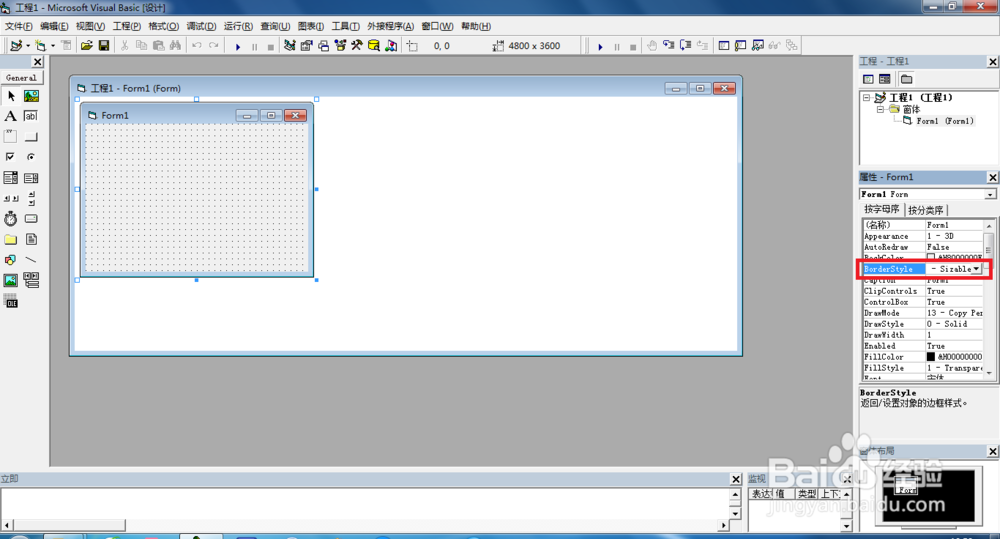Select the DrawMode property row
Viewport: 1000px width, 539px height.
click(x=923, y=313)
